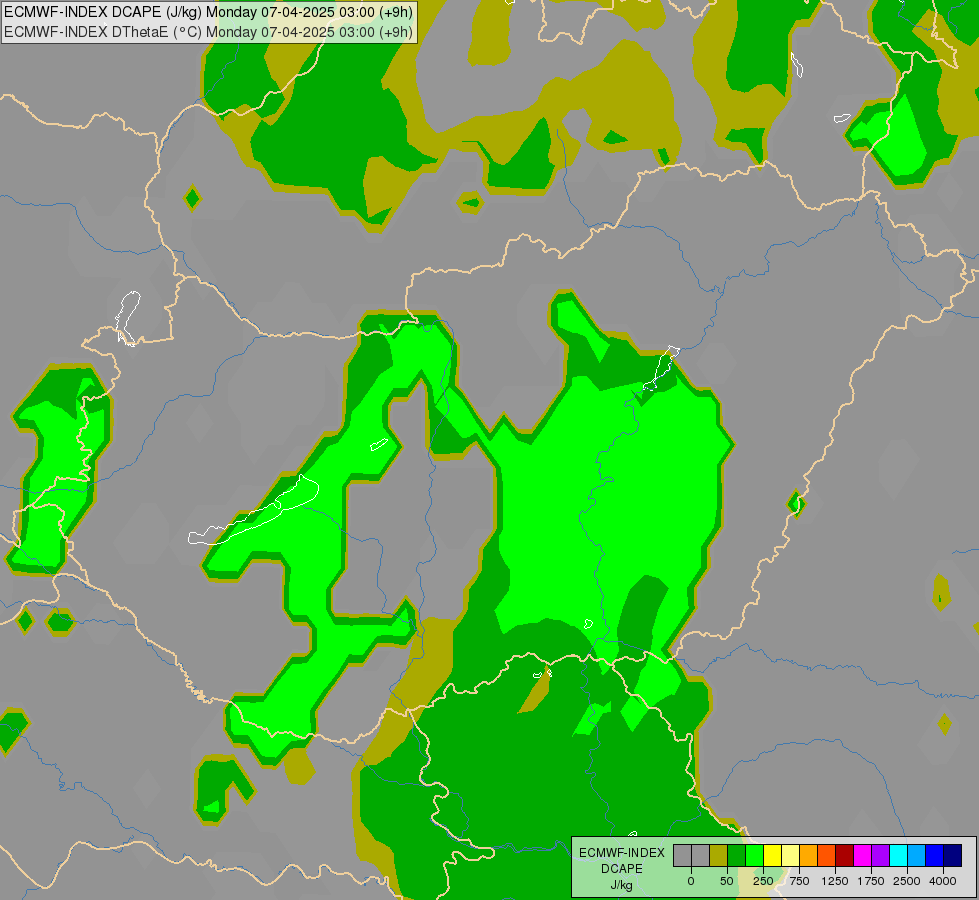Image resolution: width=979 pixels, height=900 pixels.
Task: Click the legend value "4000"
Action: click(x=943, y=881)
